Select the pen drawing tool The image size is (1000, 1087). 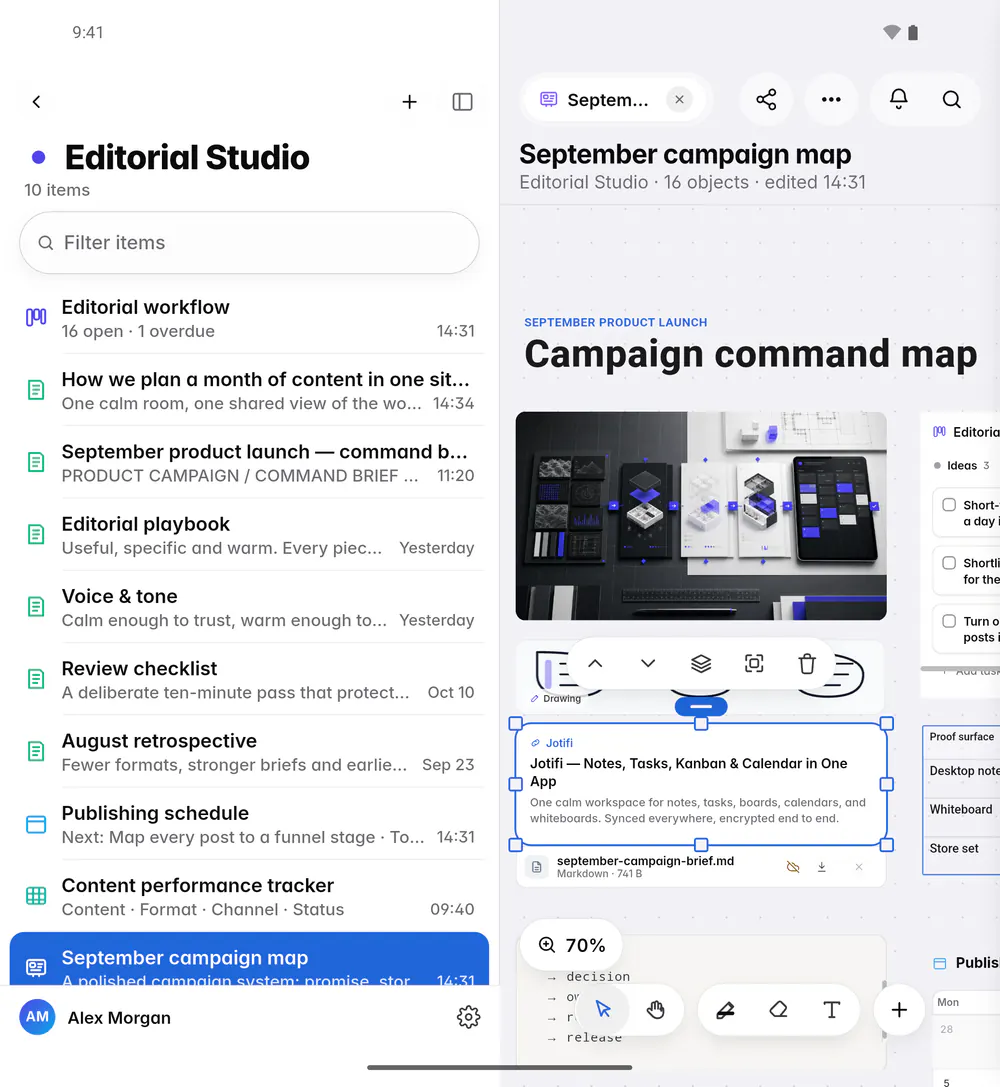click(725, 1009)
